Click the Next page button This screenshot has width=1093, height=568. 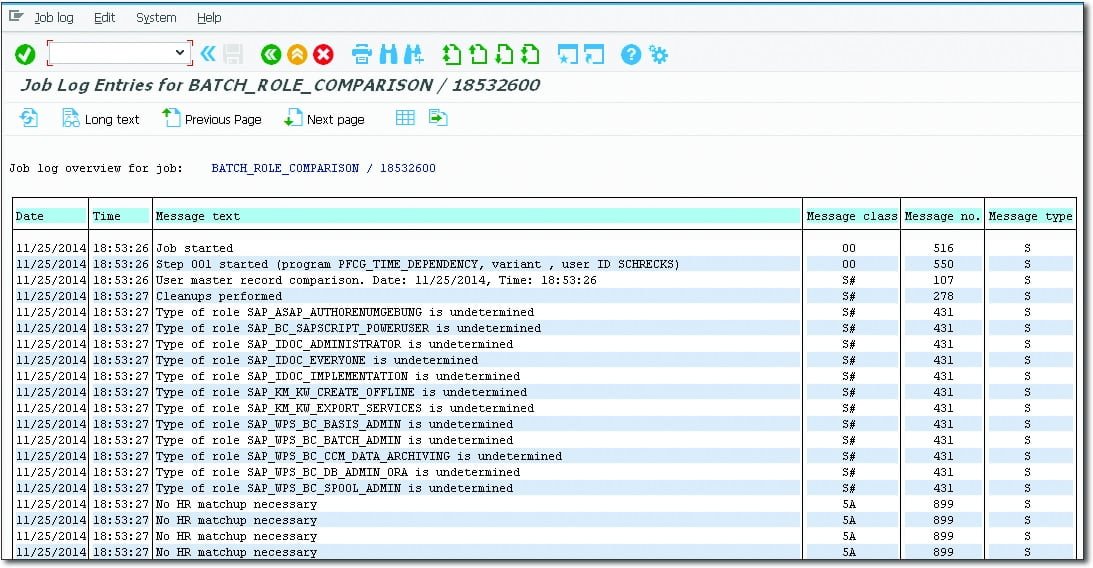324,119
